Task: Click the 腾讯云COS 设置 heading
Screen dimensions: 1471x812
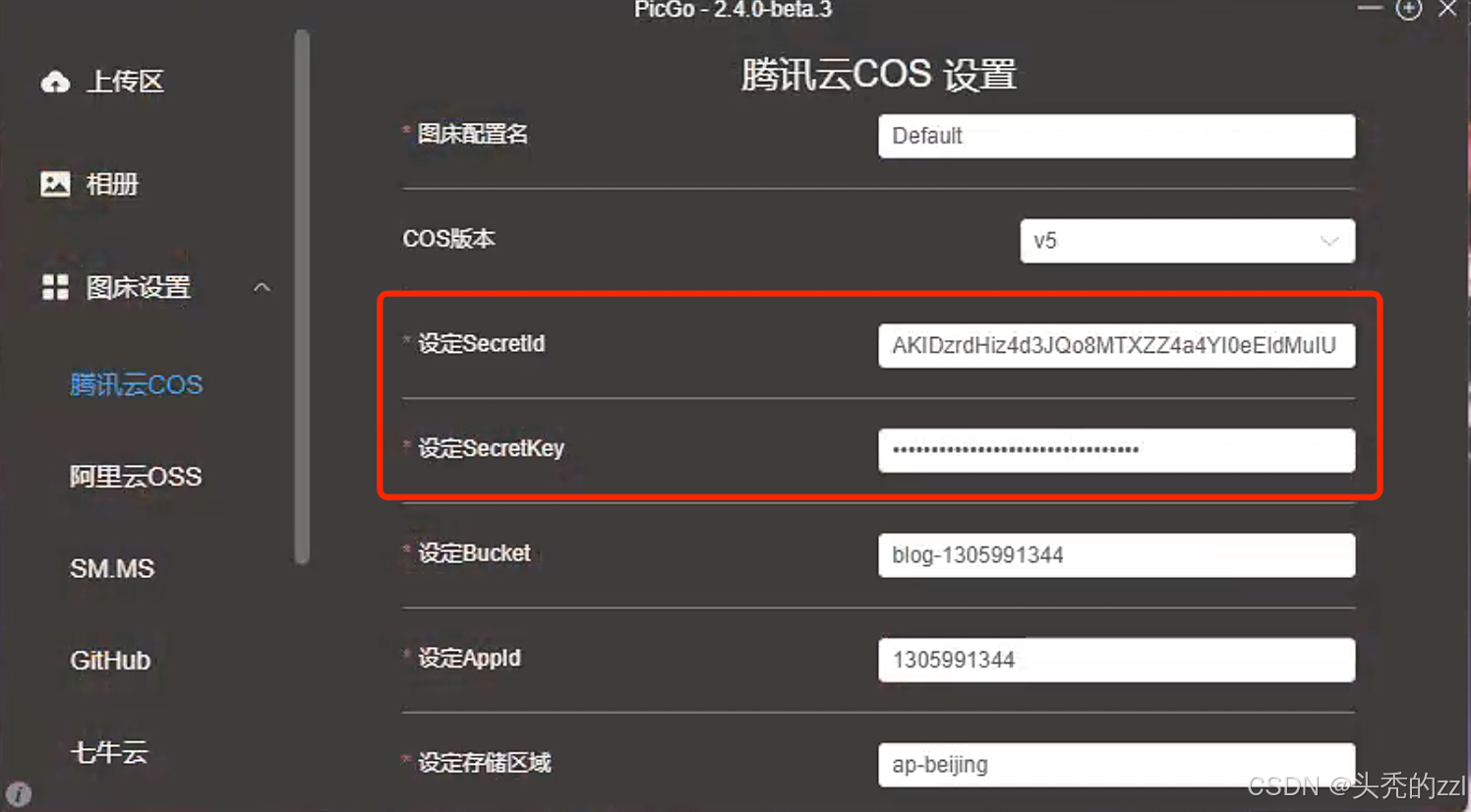Action: tap(879, 75)
